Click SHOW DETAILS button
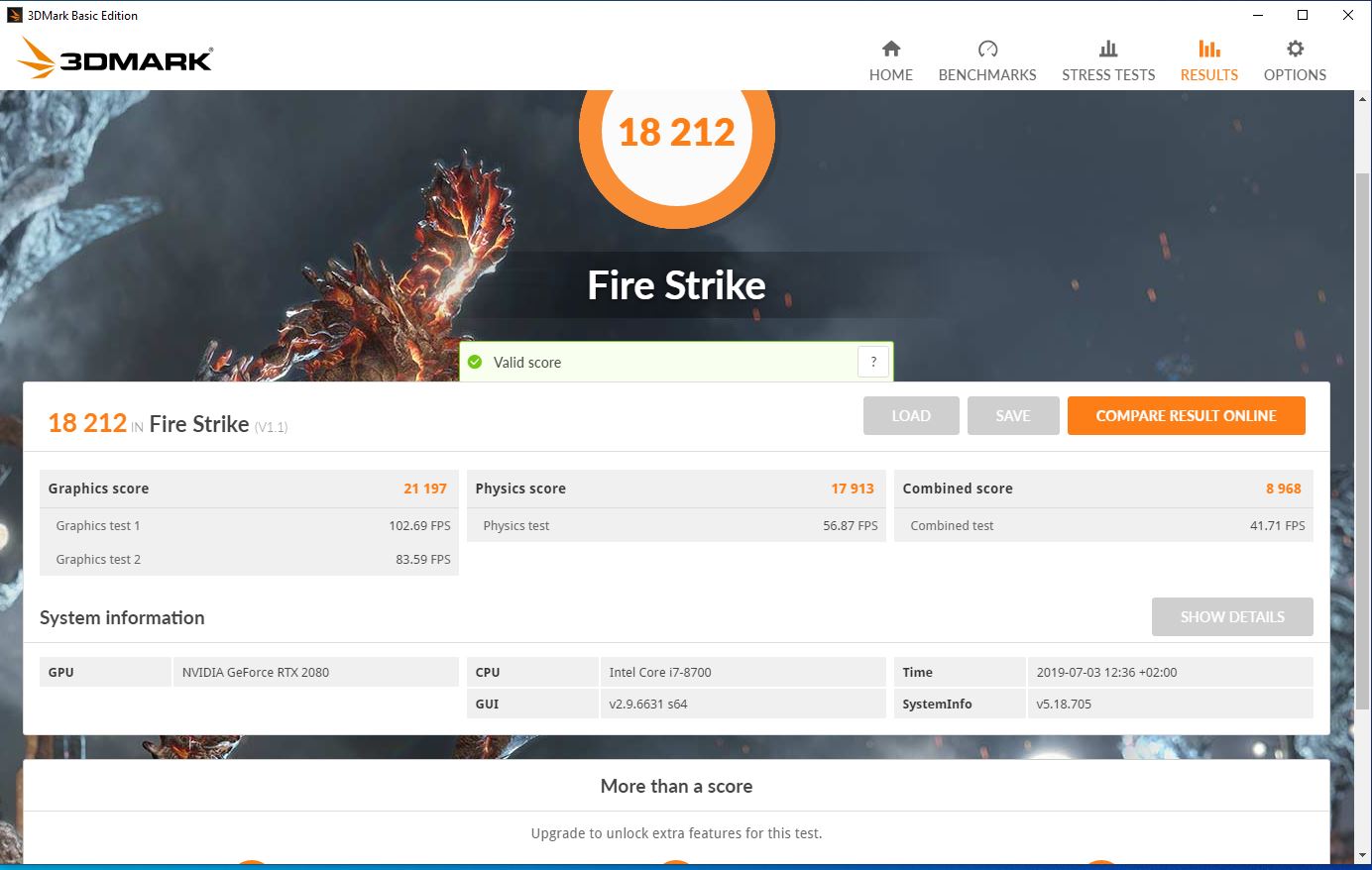This screenshot has width=1372, height=870. click(1232, 616)
